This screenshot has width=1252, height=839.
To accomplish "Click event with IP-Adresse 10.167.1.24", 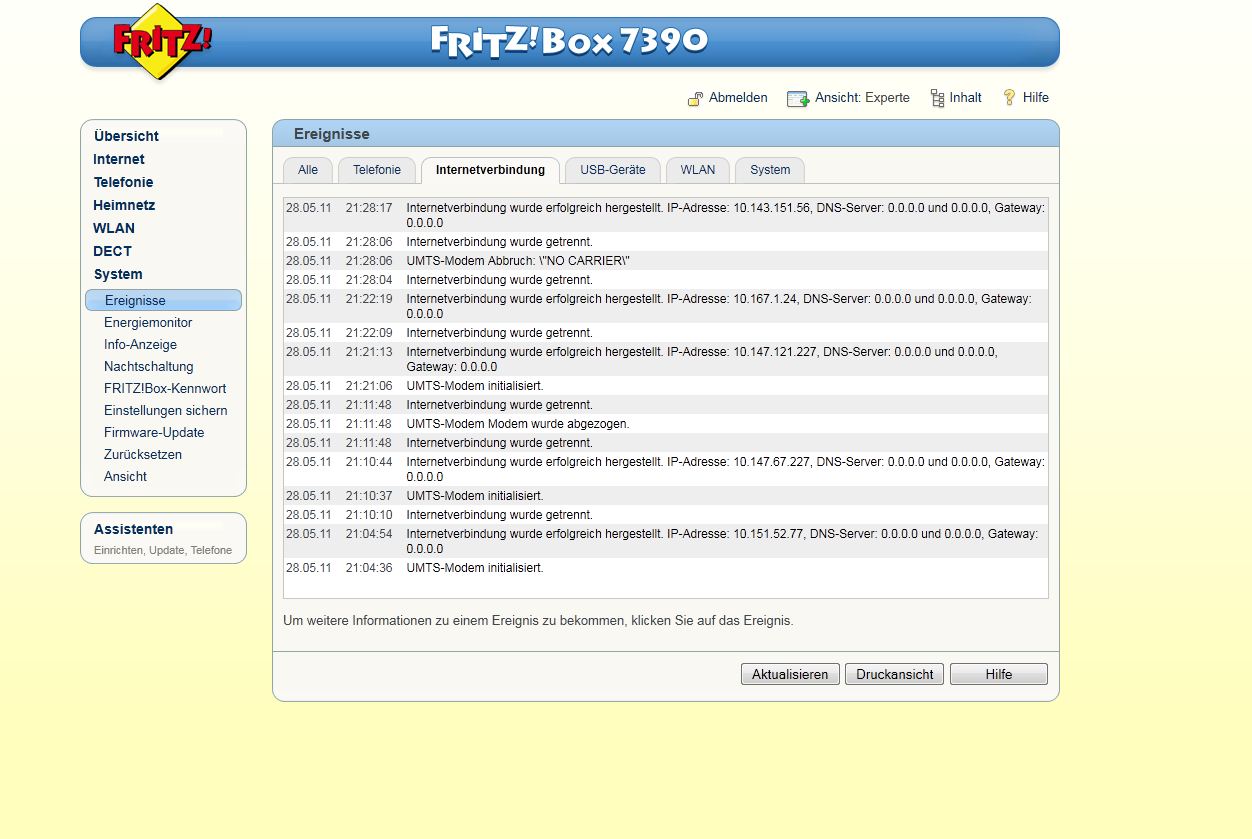I will coord(666,306).
